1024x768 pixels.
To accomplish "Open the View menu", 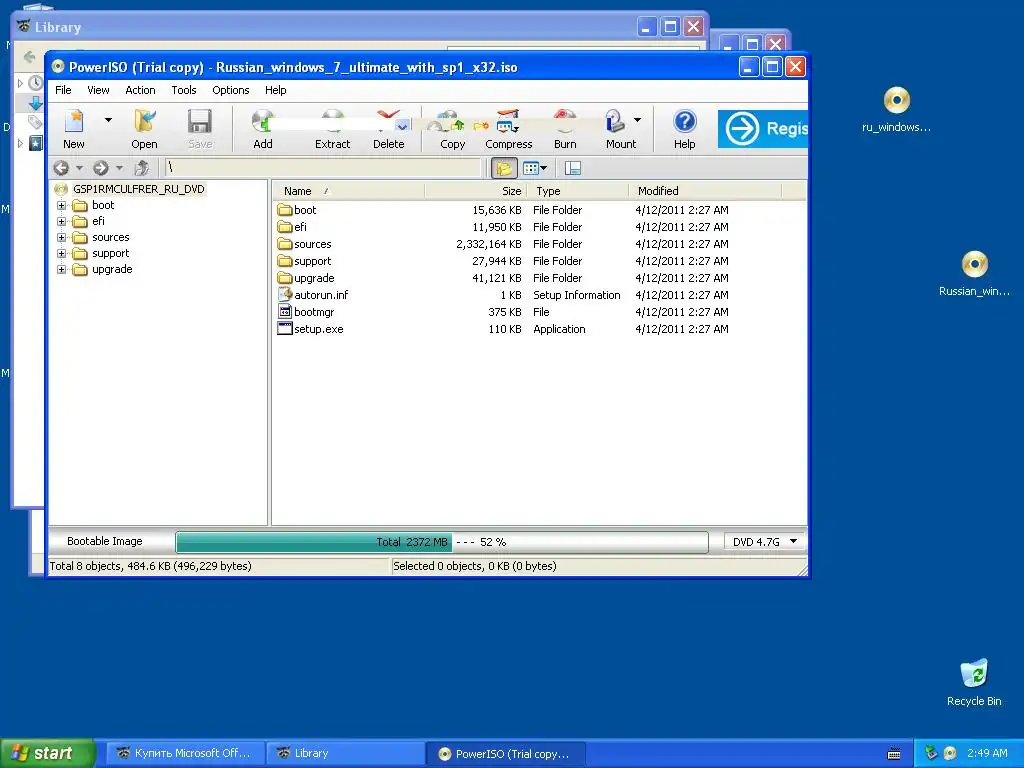I will 98,90.
